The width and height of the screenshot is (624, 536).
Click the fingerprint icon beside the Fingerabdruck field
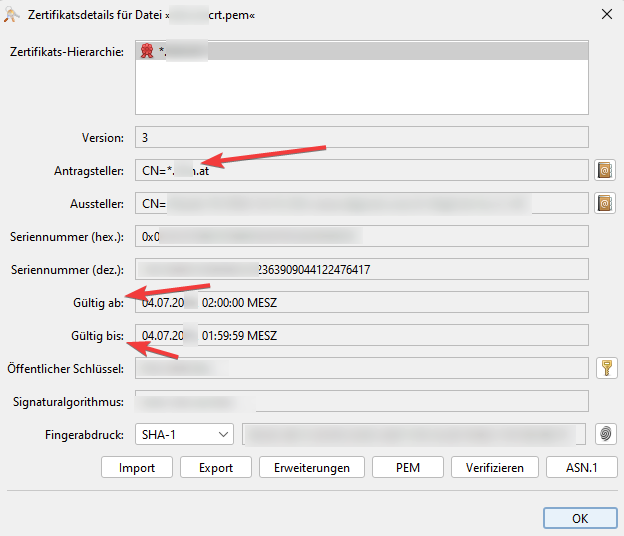point(605,434)
